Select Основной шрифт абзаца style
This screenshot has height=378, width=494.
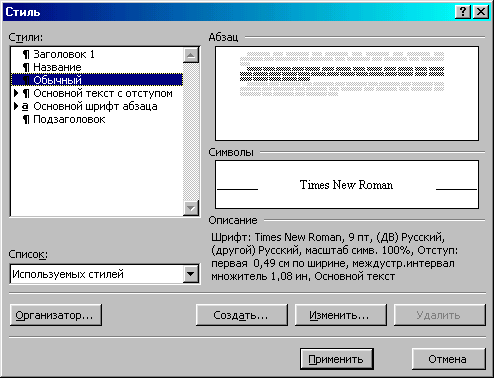point(97,106)
